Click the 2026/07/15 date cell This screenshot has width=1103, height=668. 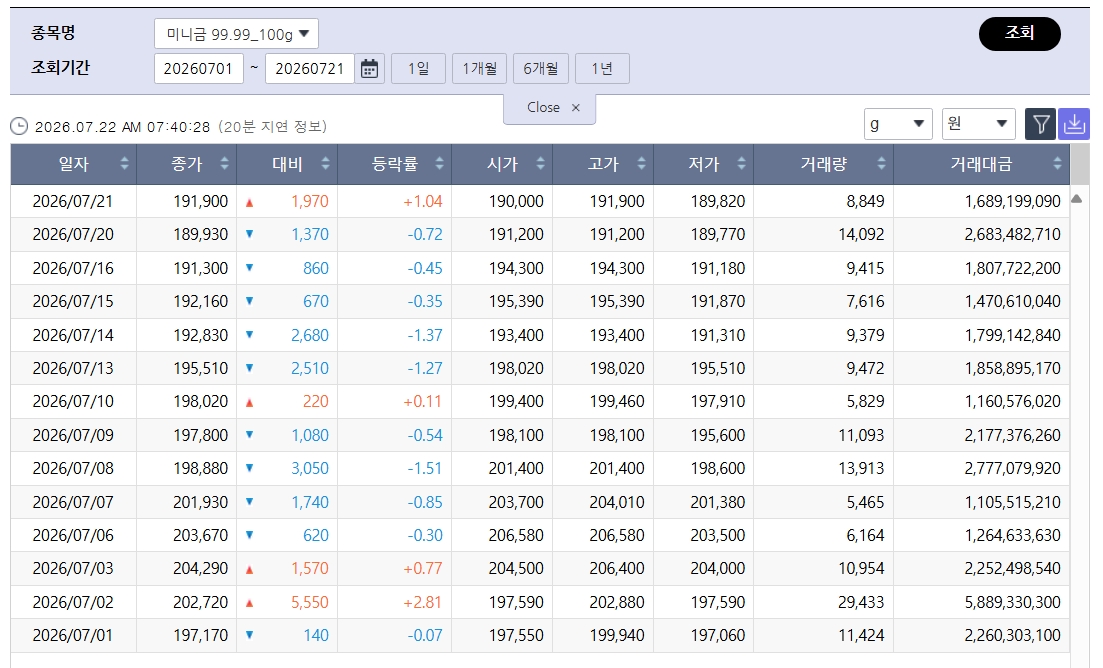(73, 301)
